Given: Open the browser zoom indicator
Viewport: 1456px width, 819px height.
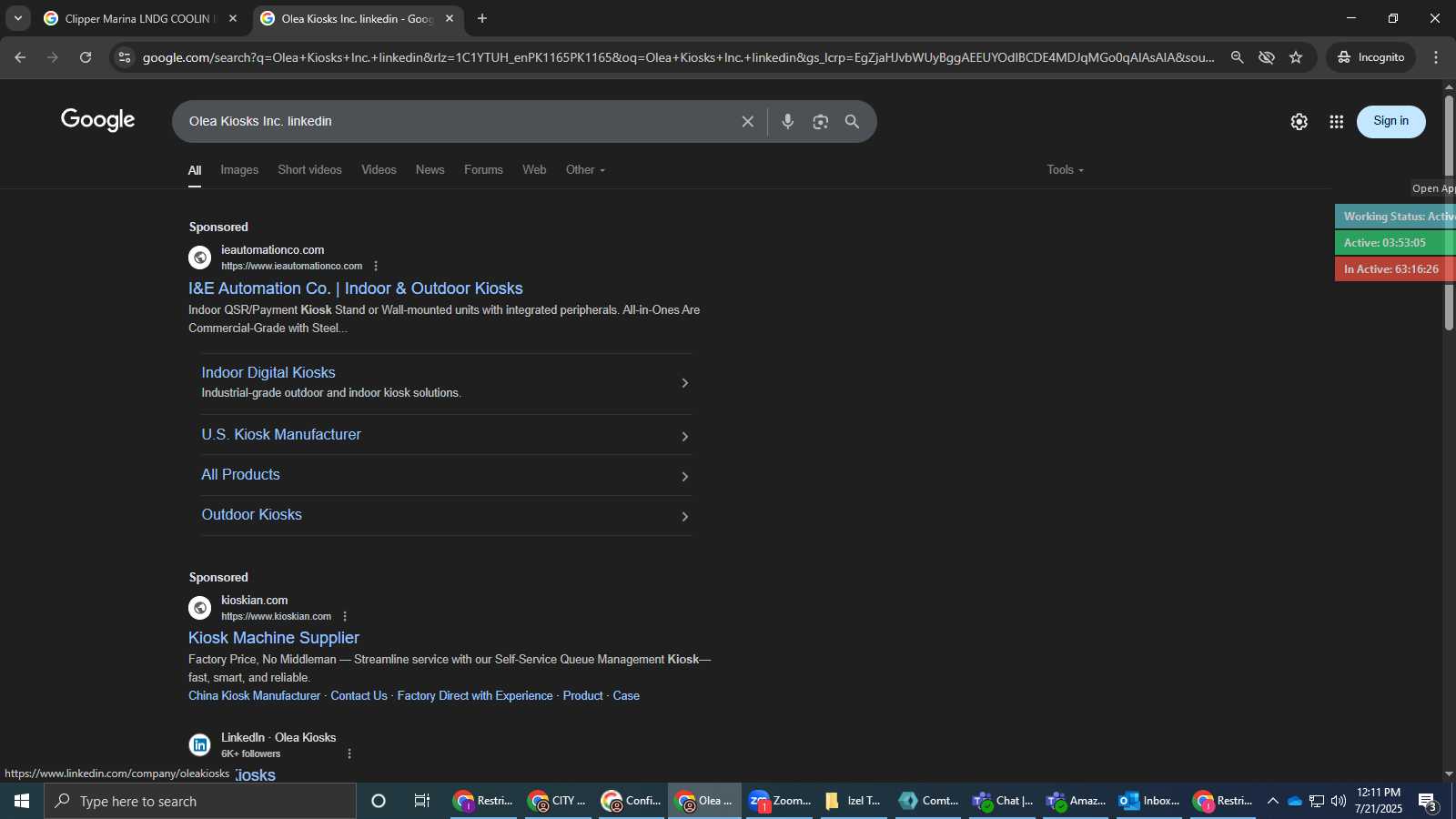Looking at the screenshot, I should click(x=1237, y=57).
